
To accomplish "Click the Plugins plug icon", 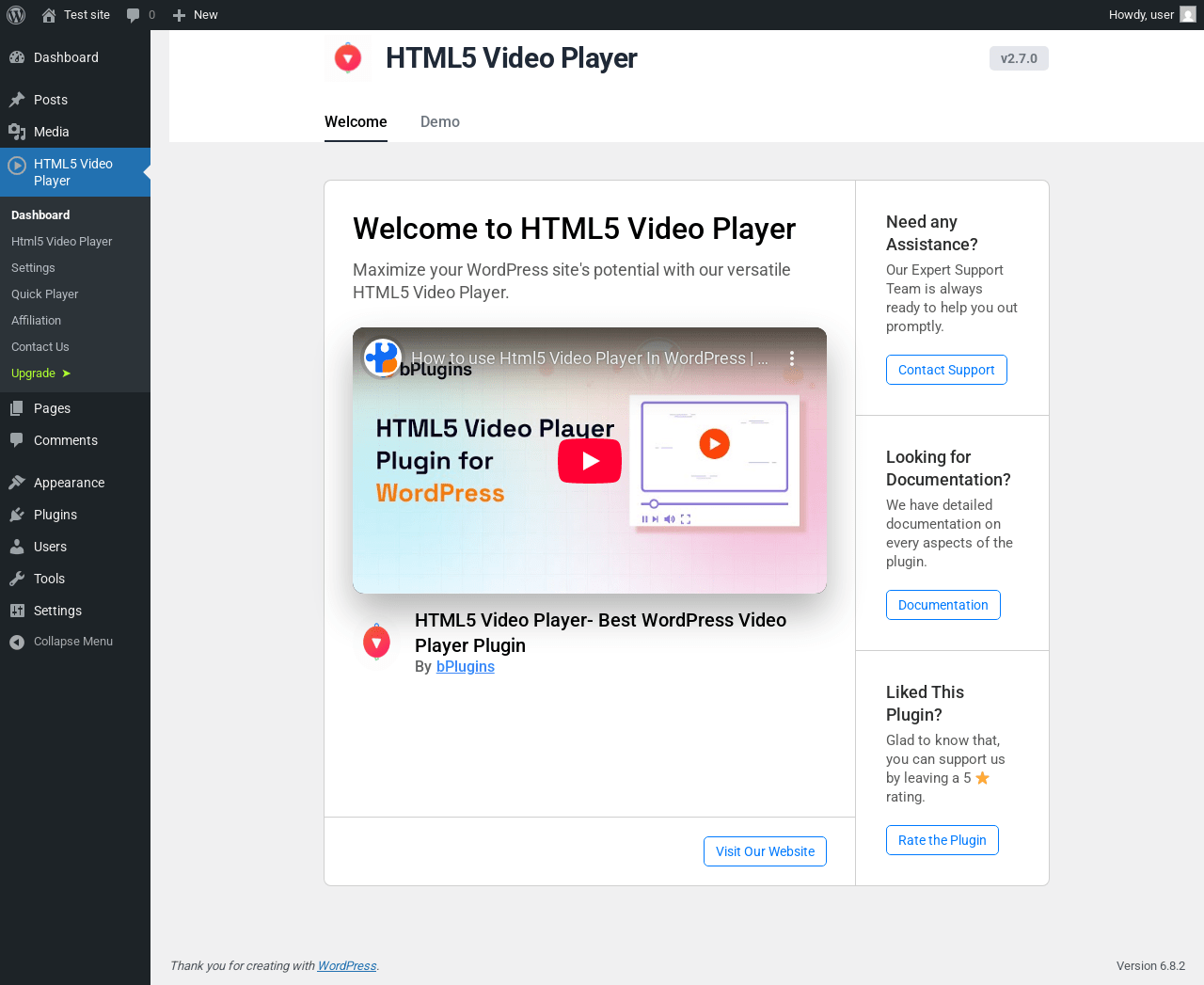I will point(17,515).
